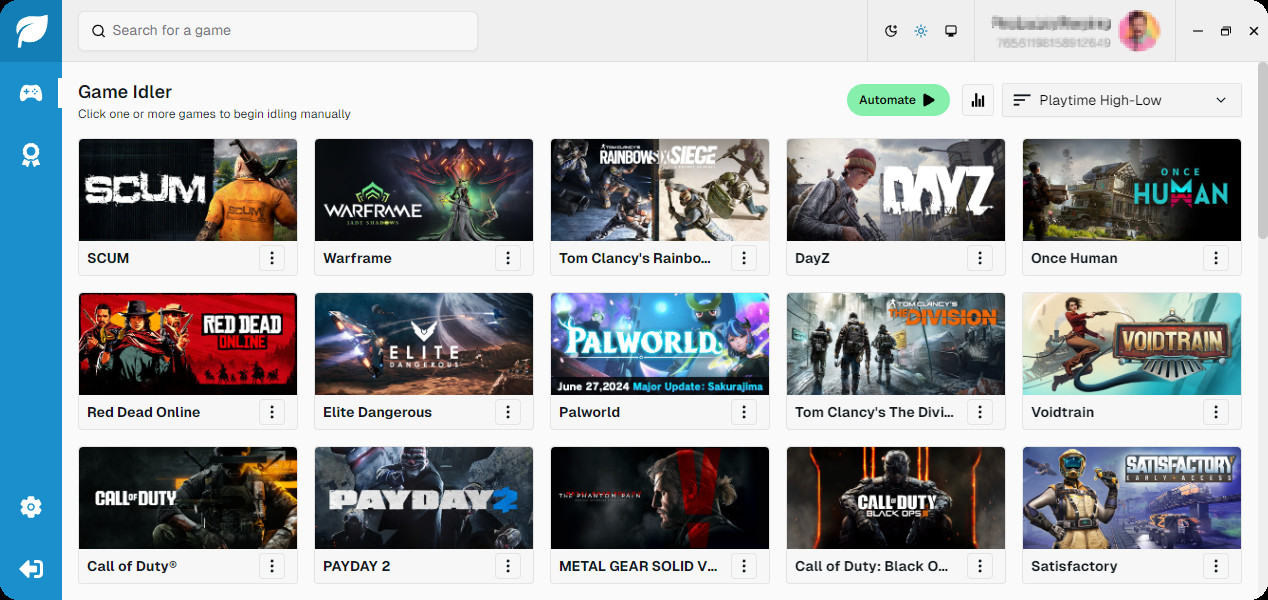This screenshot has width=1268, height=600.
Task: Open options menu for Tom Clancy's The Division
Action: click(980, 412)
